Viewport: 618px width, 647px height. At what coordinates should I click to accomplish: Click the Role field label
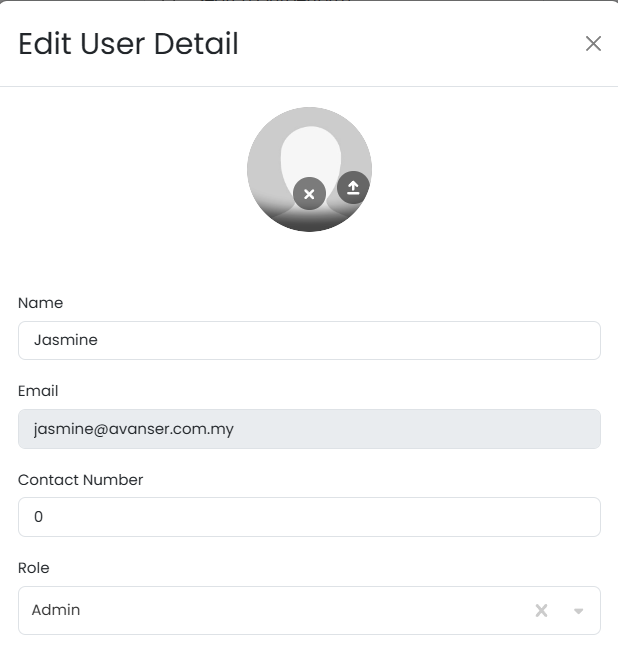coord(34,568)
